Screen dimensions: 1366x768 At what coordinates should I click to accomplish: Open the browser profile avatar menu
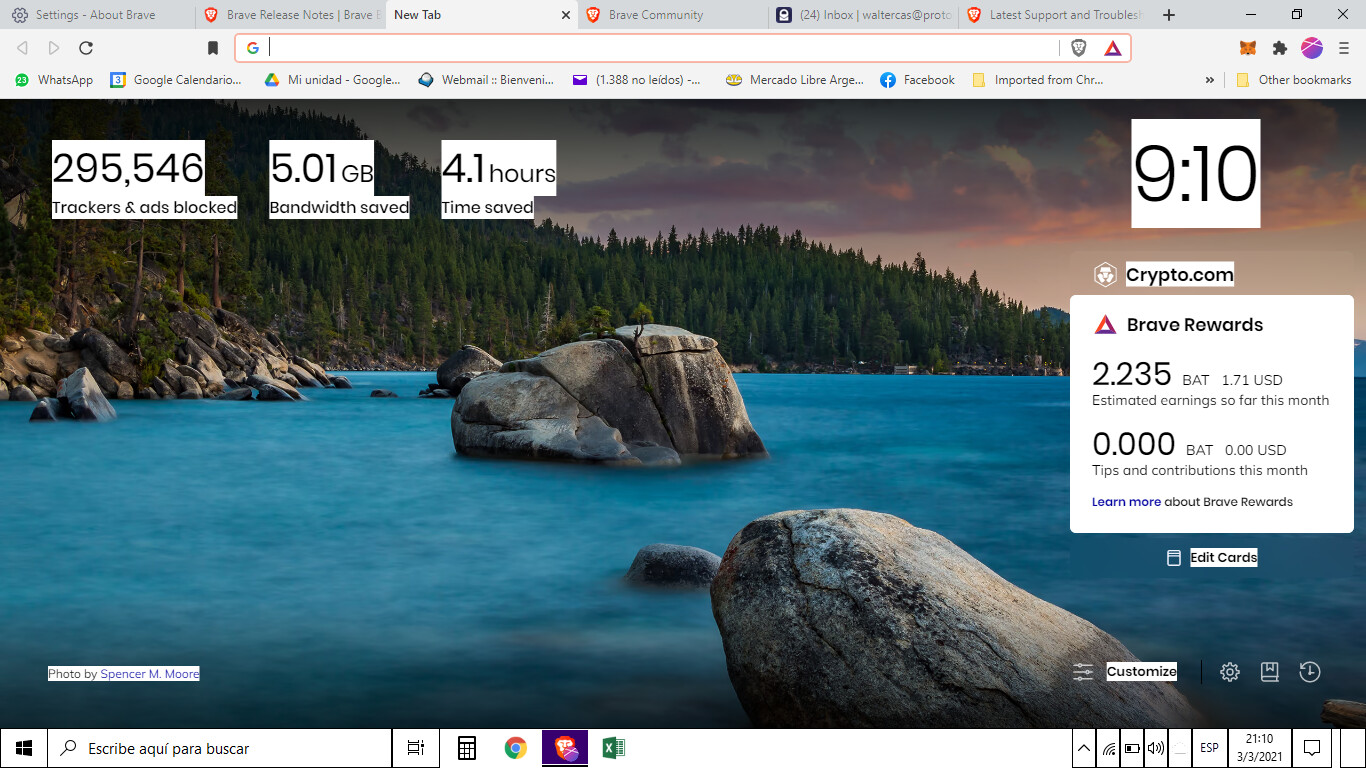[x=1311, y=47]
